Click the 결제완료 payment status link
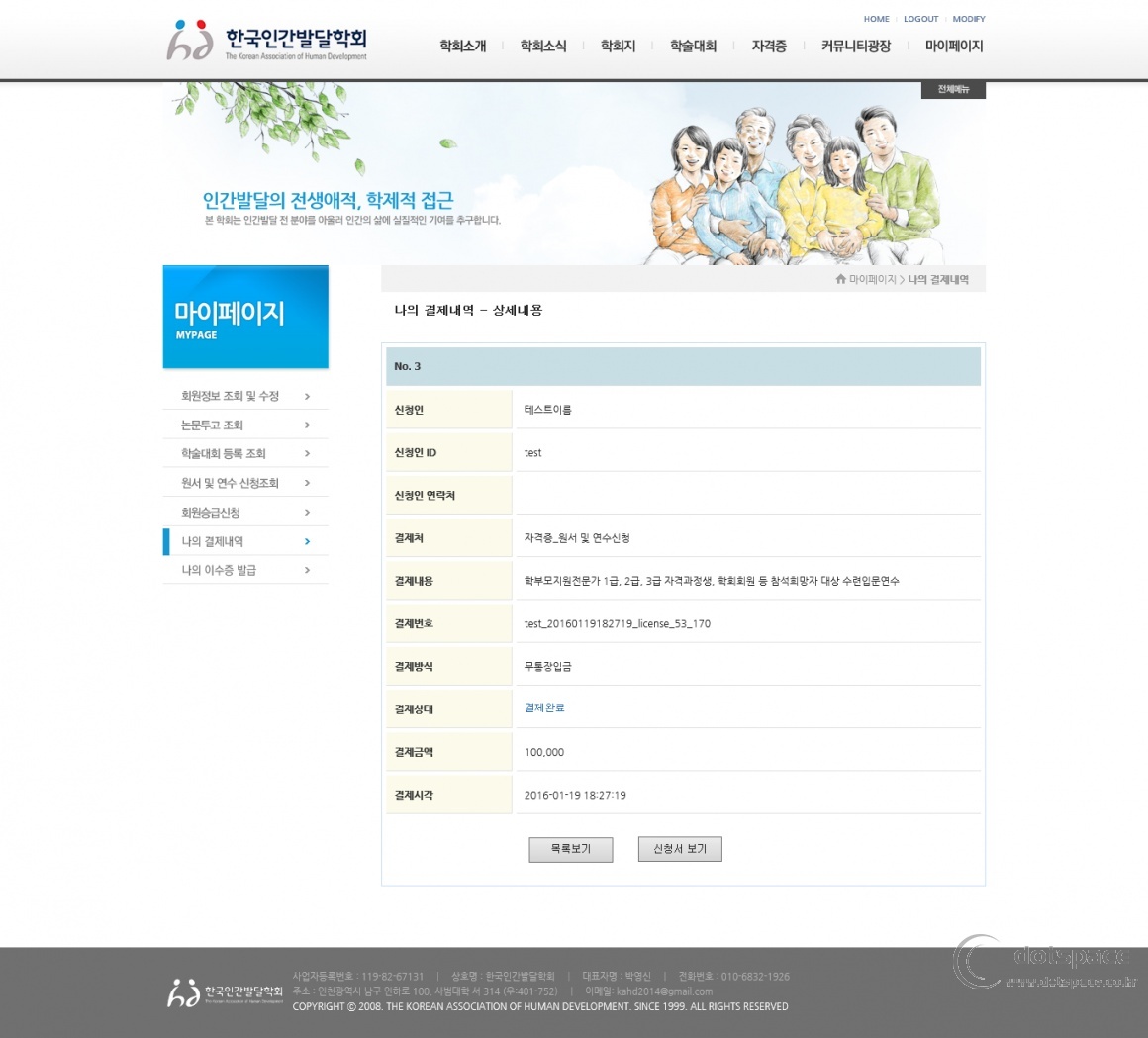This screenshot has width=1148, height=1038. click(543, 708)
